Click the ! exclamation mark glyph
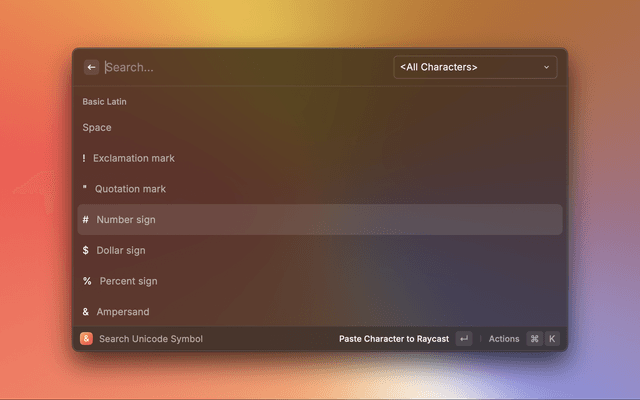 pyautogui.click(x=84, y=158)
